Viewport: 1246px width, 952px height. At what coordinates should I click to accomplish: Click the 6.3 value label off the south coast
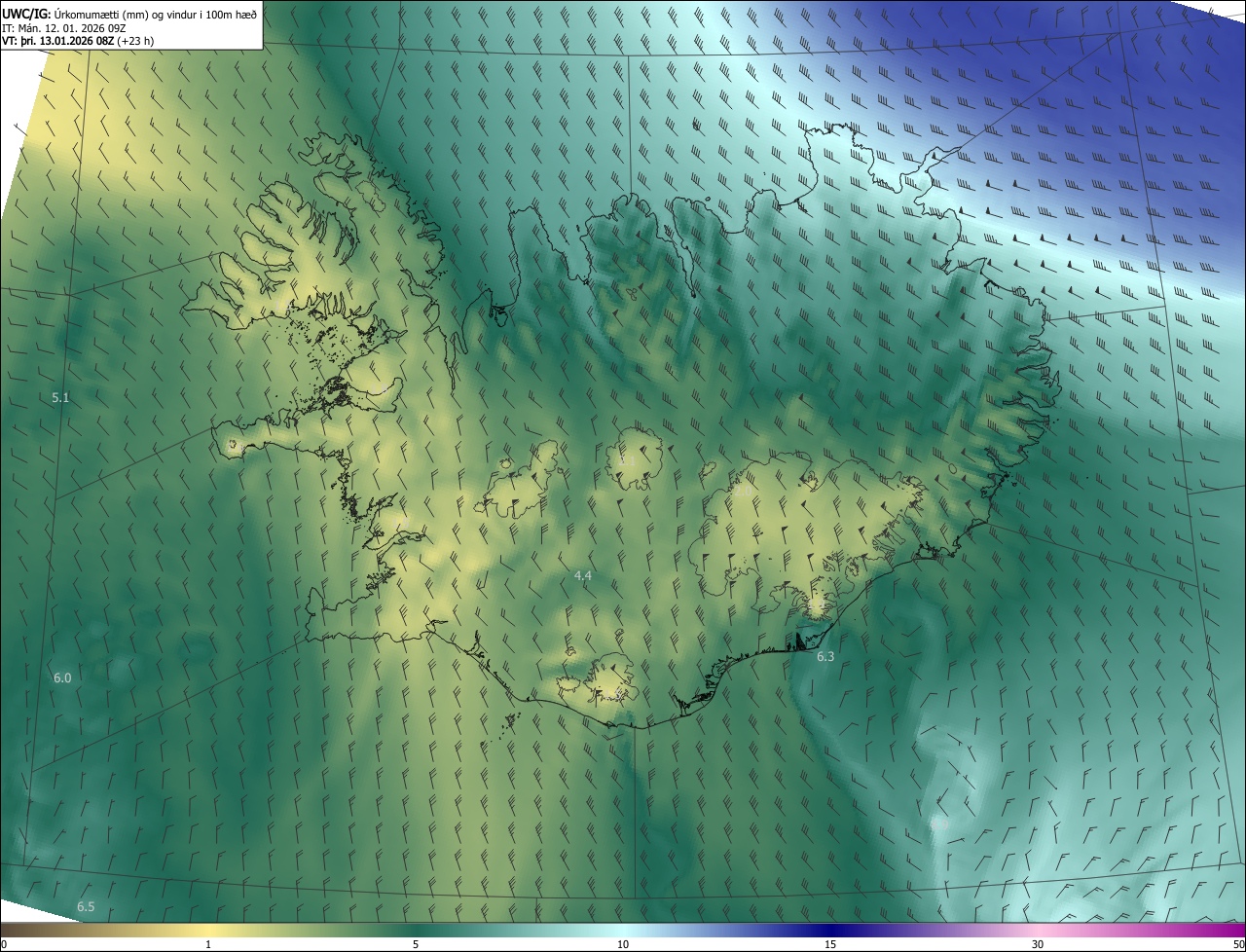[x=825, y=657]
